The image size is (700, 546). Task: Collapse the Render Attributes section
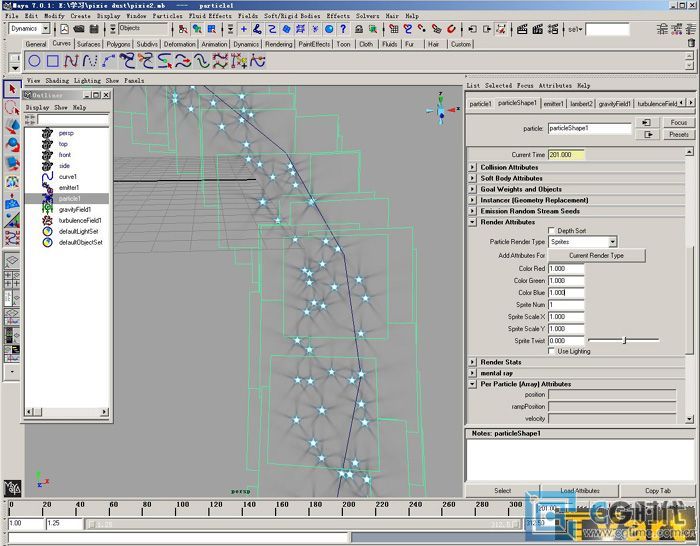pyautogui.click(x=472, y=222)
